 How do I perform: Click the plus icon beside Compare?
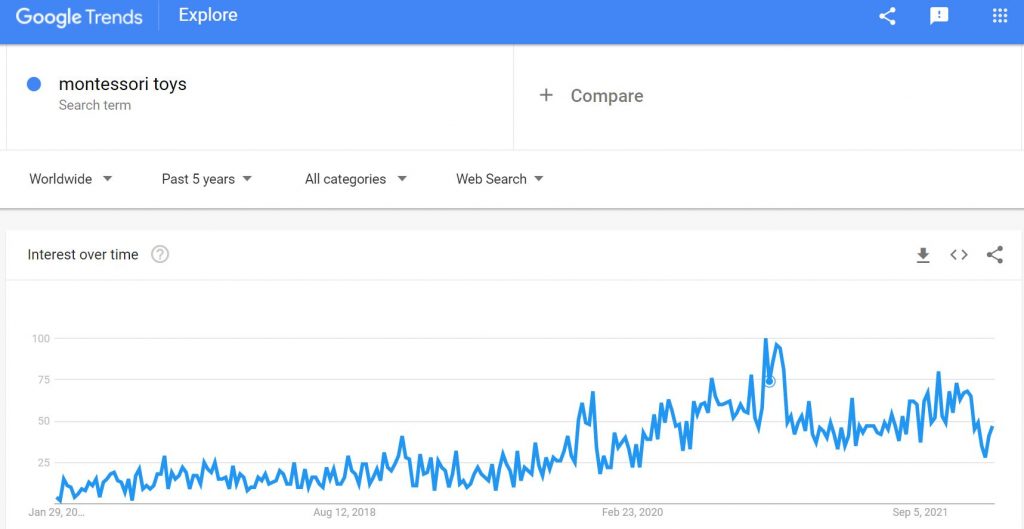(546, 95)
